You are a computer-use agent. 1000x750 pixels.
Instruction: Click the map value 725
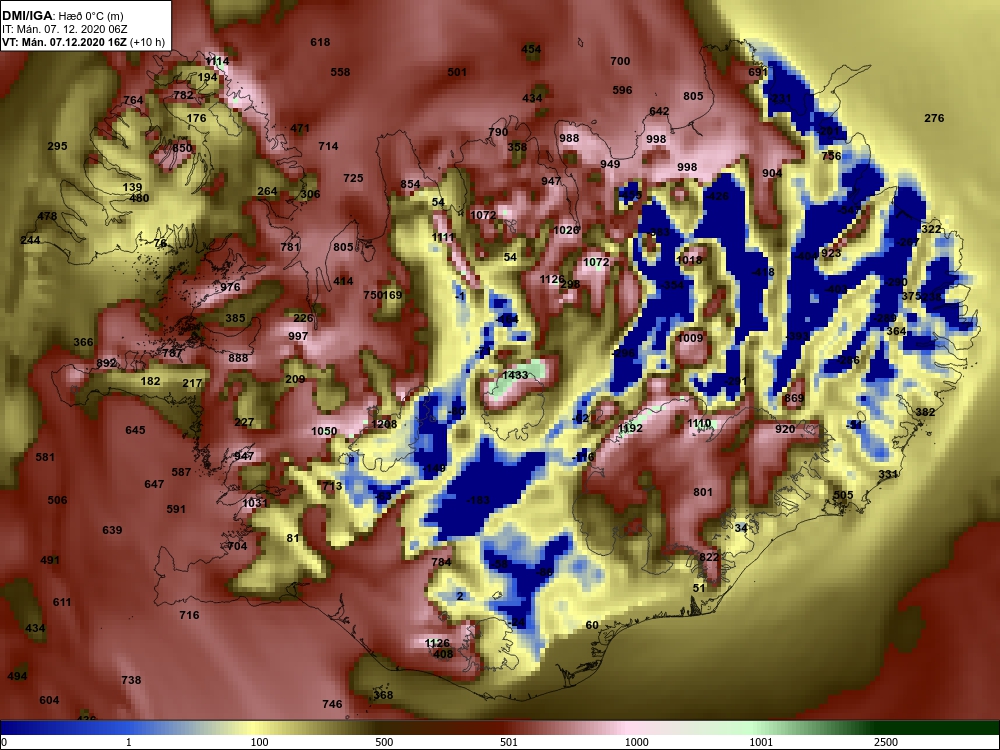point(353,178)
